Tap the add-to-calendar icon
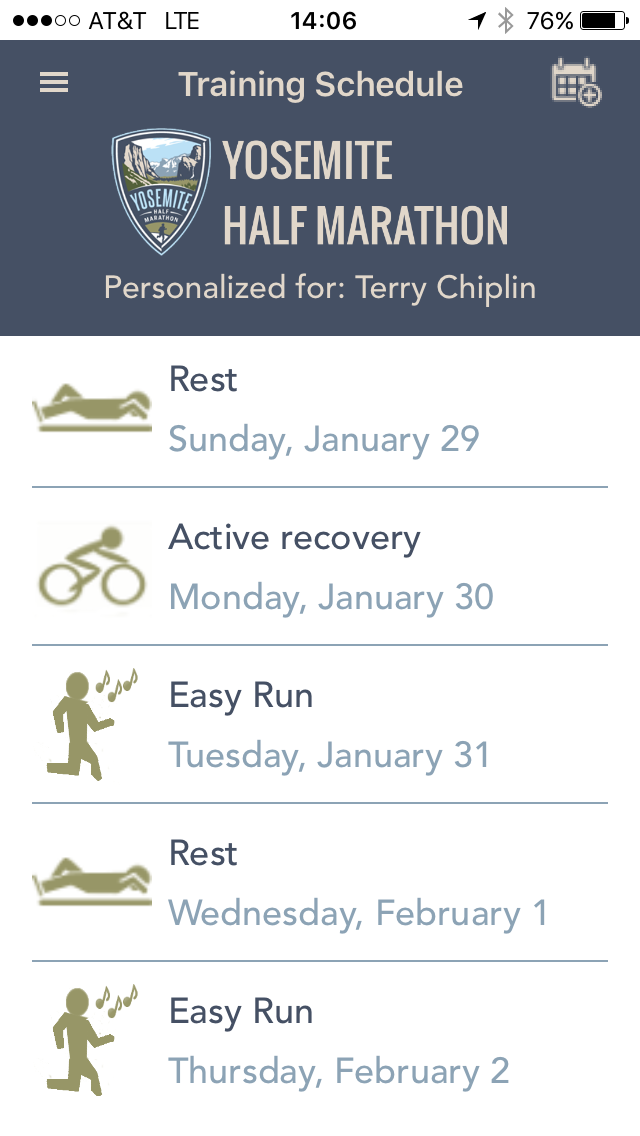640x1136 pixels. [x=575, y=83]
